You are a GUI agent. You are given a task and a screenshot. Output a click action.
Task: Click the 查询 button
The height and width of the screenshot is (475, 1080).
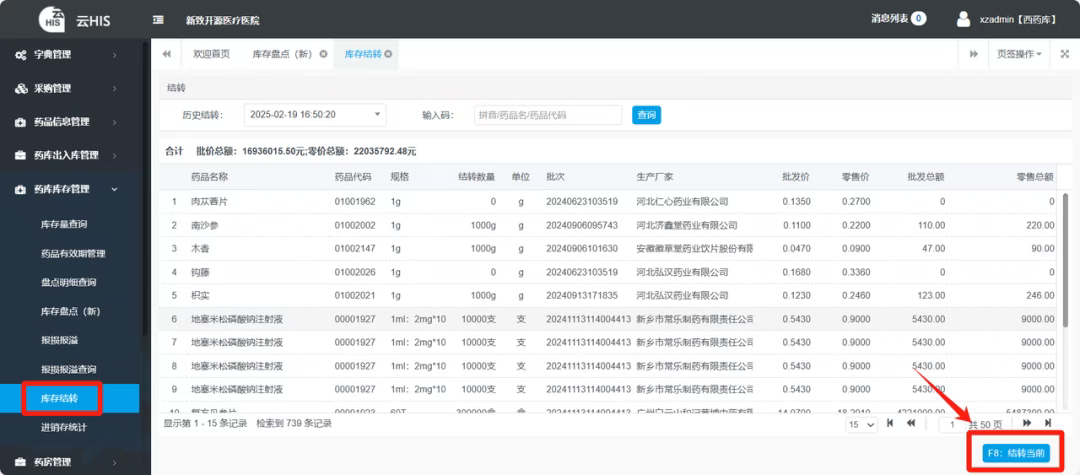[x=646, y=115]
